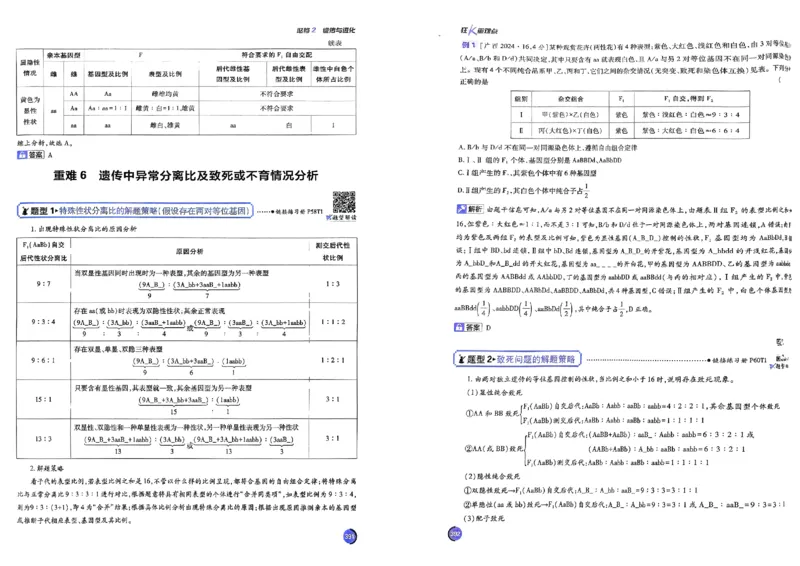Click the 答案 badge before answer A

pos(31,155)
